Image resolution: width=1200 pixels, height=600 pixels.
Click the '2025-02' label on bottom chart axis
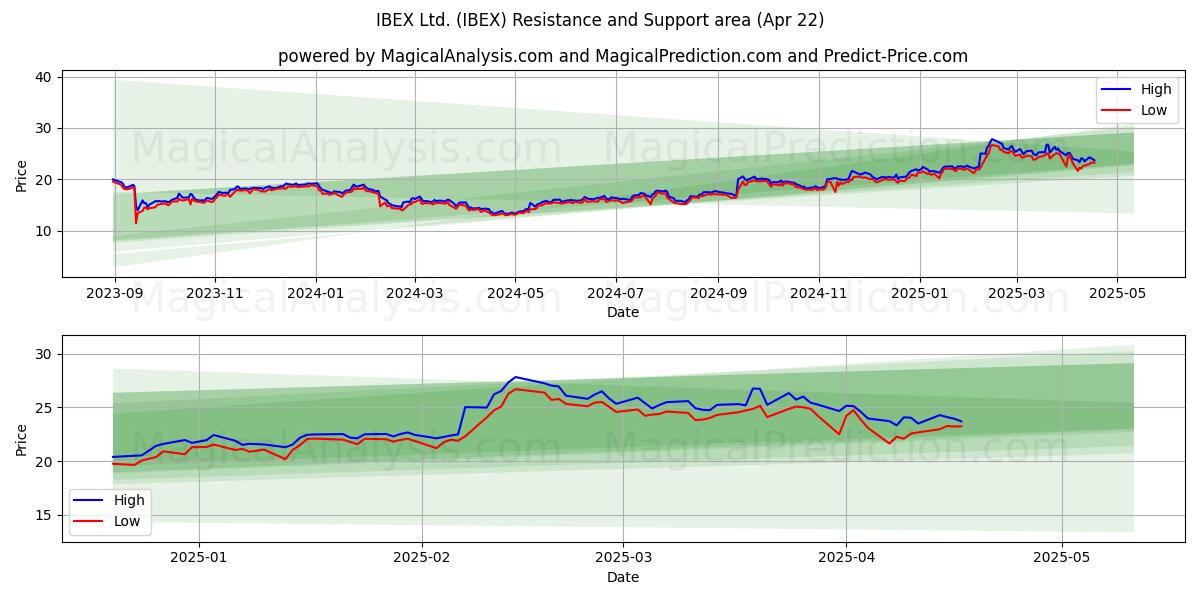click(422, 559)
